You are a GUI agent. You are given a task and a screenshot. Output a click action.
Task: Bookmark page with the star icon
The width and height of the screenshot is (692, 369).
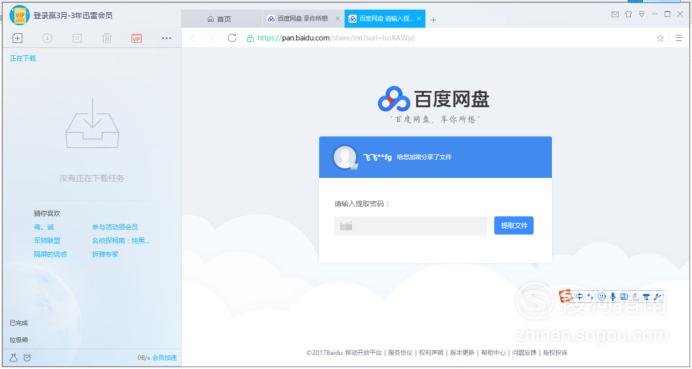(x=660, y=38)
